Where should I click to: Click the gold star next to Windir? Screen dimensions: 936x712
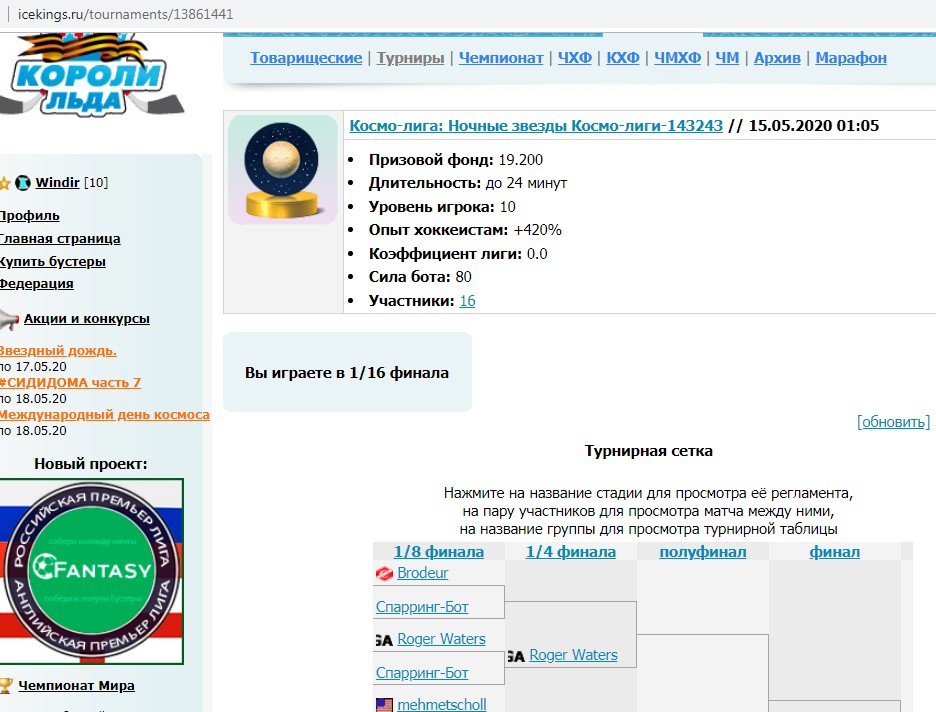[x=5, y=183]
